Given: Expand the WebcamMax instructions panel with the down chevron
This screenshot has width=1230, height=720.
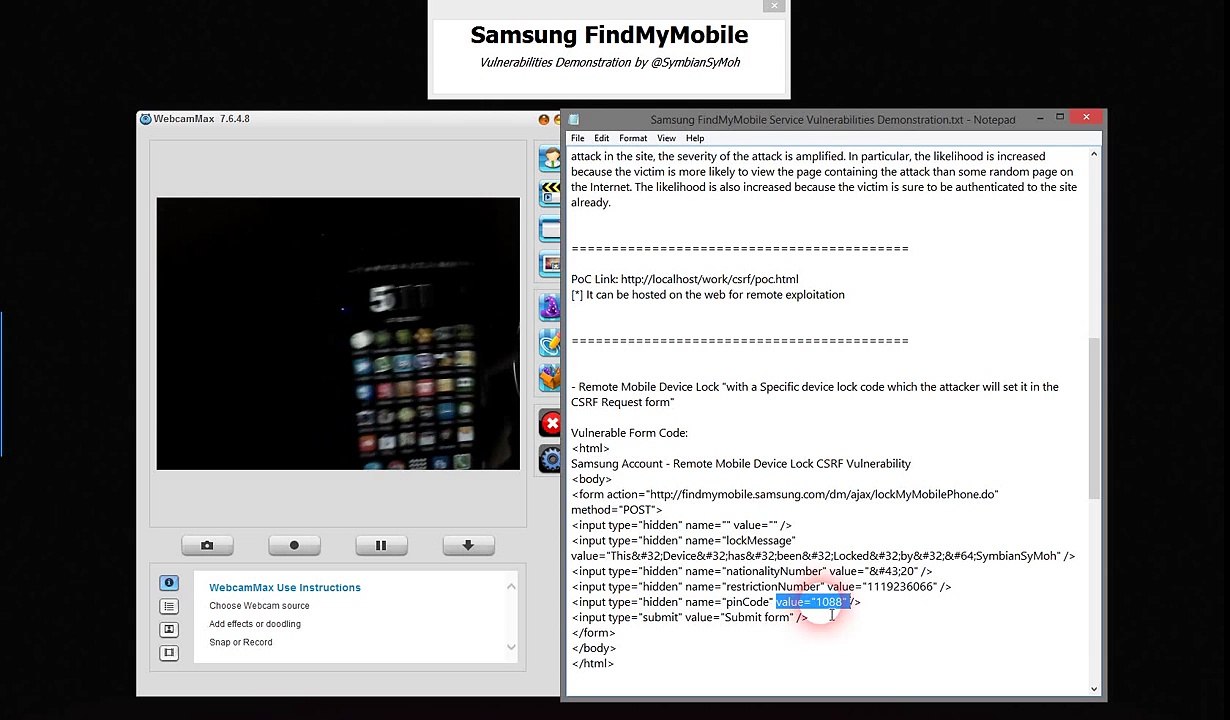Looking at the screenshot, I should [x=511, y=647].
